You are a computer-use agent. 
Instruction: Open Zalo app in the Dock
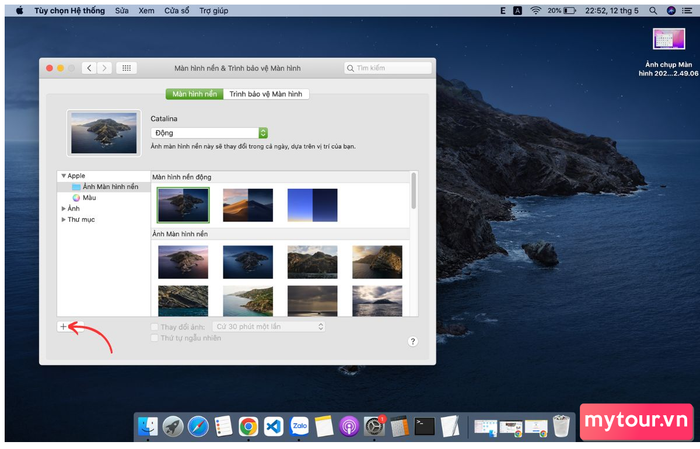coord(299,426)
